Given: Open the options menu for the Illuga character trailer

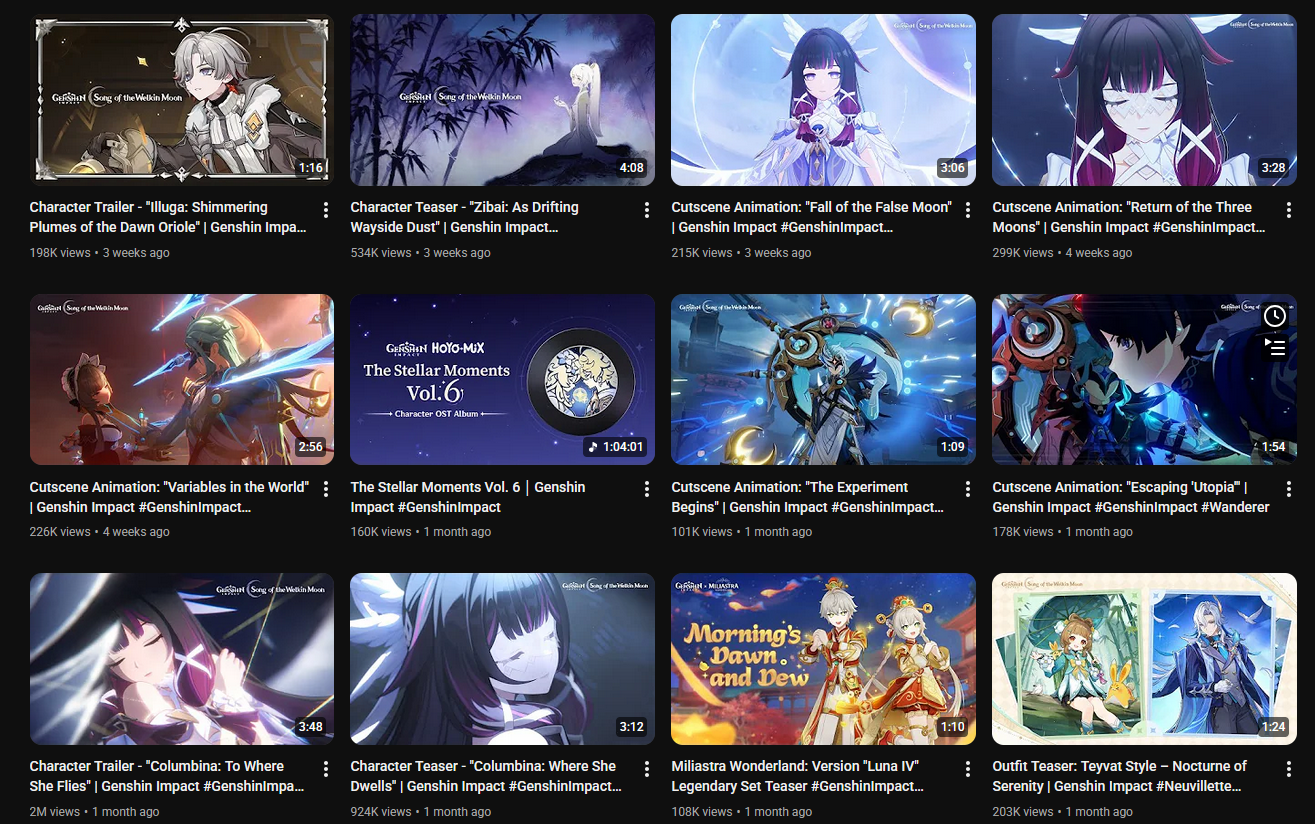Looking at the screenshot, I should [x=326, y=210].
